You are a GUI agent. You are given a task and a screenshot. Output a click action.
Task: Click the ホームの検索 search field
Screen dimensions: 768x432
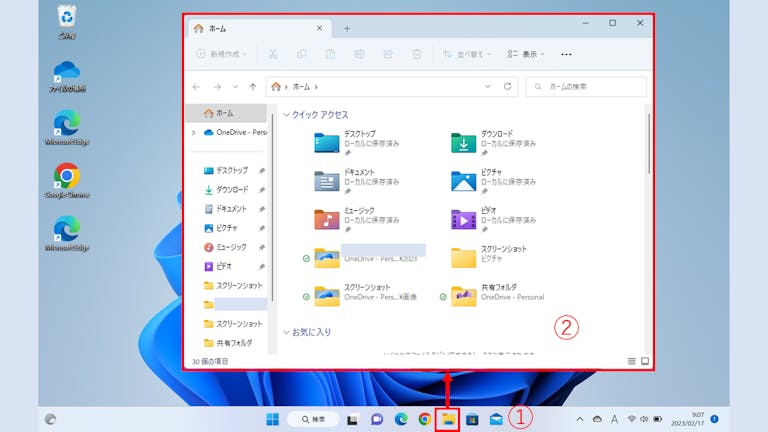586,87
